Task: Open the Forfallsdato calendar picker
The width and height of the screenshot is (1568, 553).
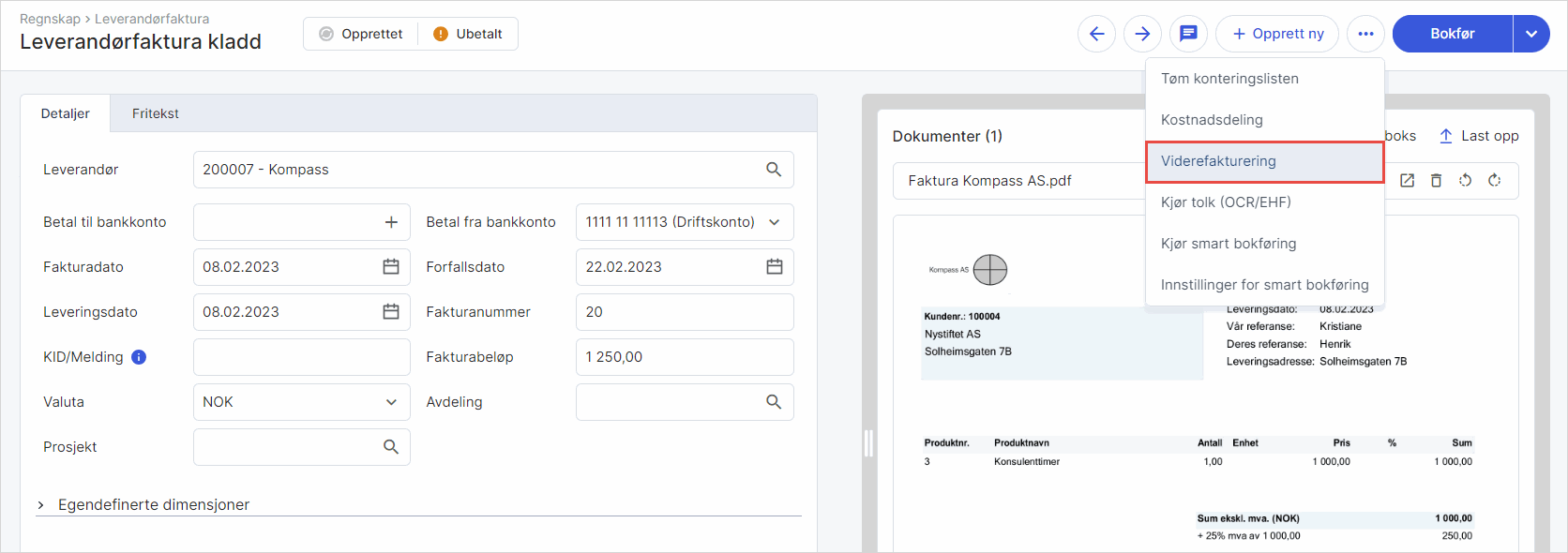Action: pyautogui.click(x=774, y=267)
